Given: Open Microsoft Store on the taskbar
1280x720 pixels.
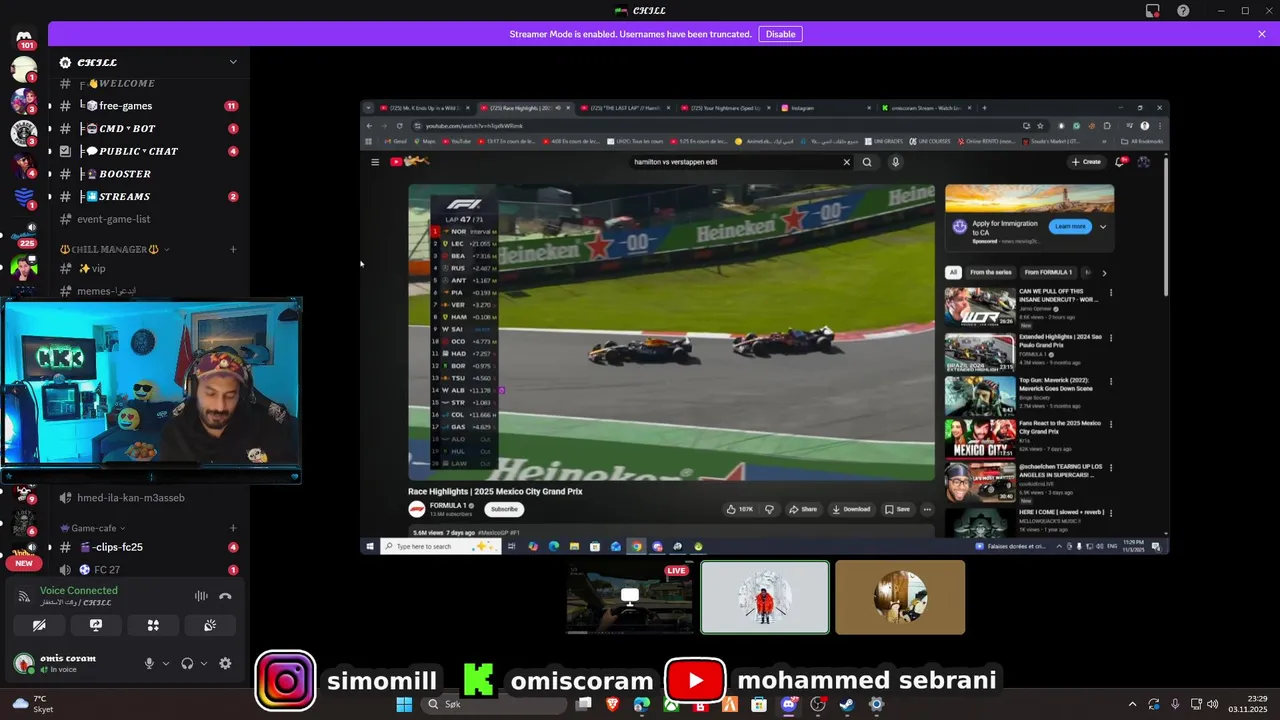Looking at the screenshot, I should (x=759, y=704).
